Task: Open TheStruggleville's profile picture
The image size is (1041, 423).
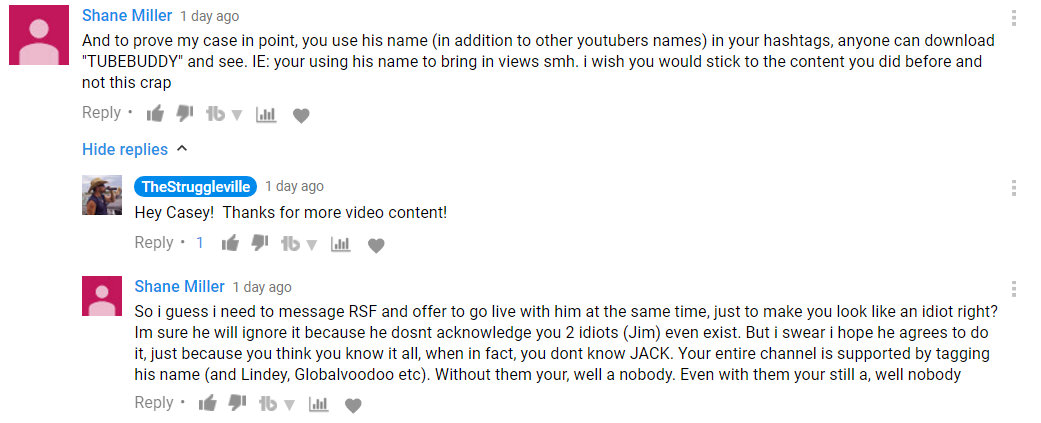Action: [102, 195]
